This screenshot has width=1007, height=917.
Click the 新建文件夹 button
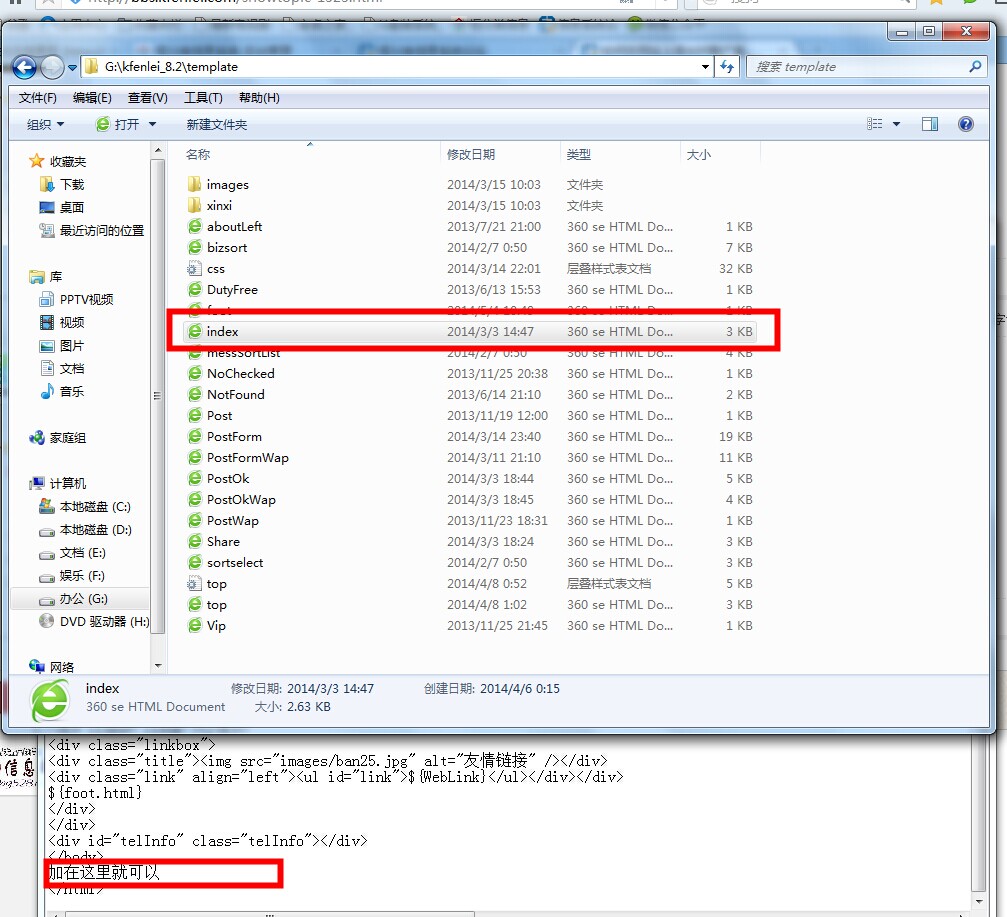[x=216, y=124]
